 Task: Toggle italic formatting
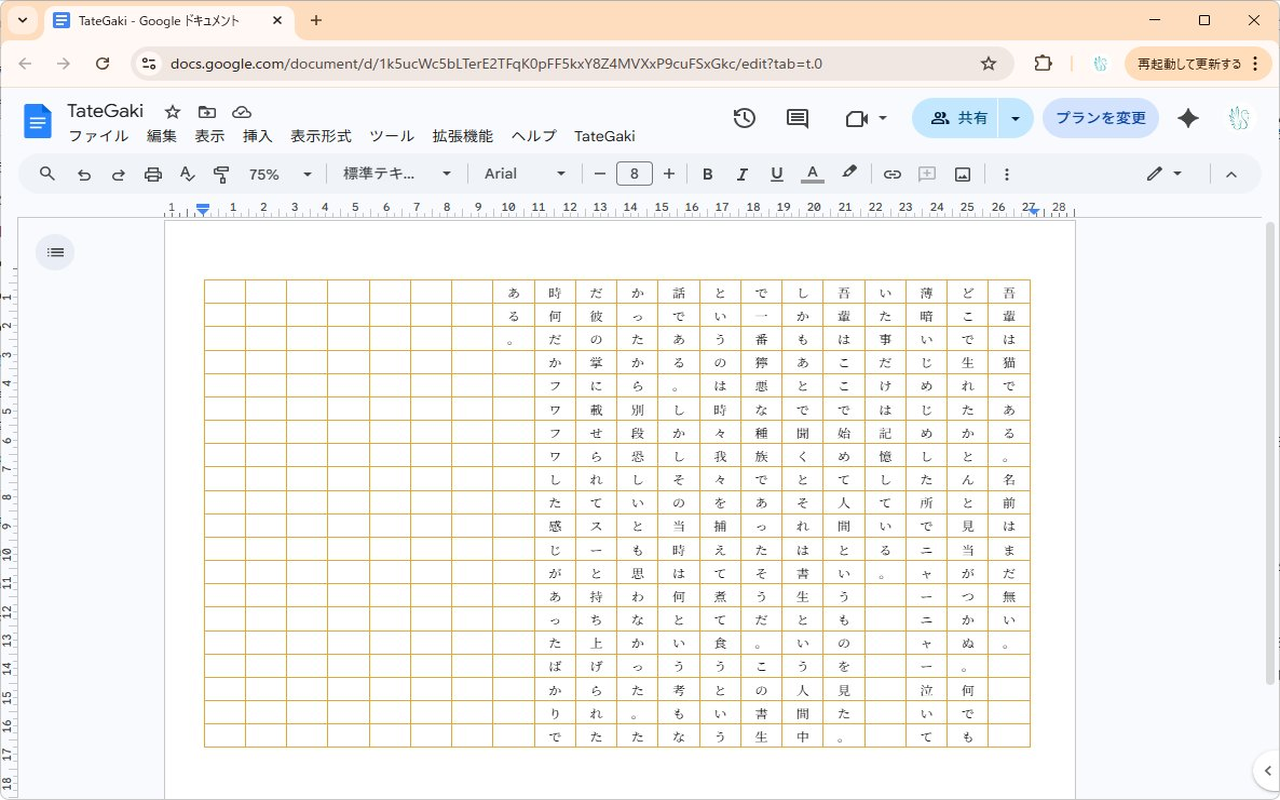[x=742, y=174]
